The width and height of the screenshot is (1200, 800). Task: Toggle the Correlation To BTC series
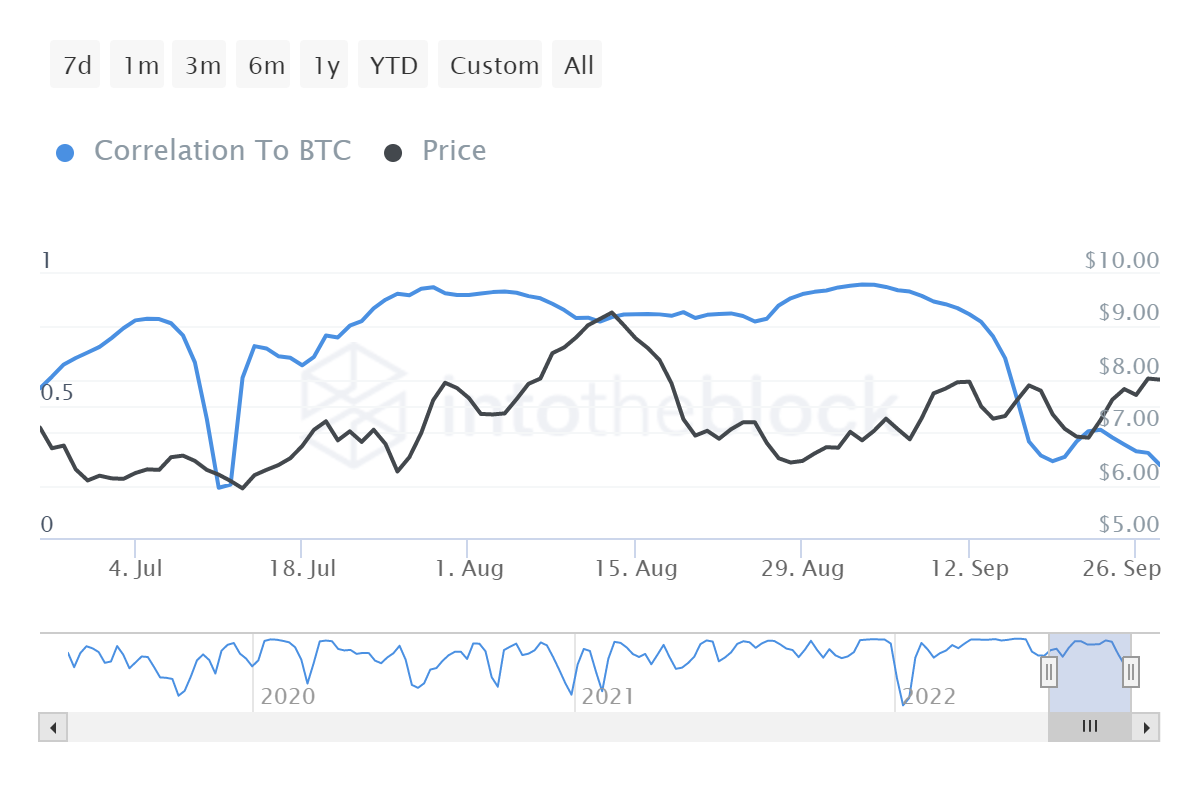pyautogui.click(x=222, y=151)
